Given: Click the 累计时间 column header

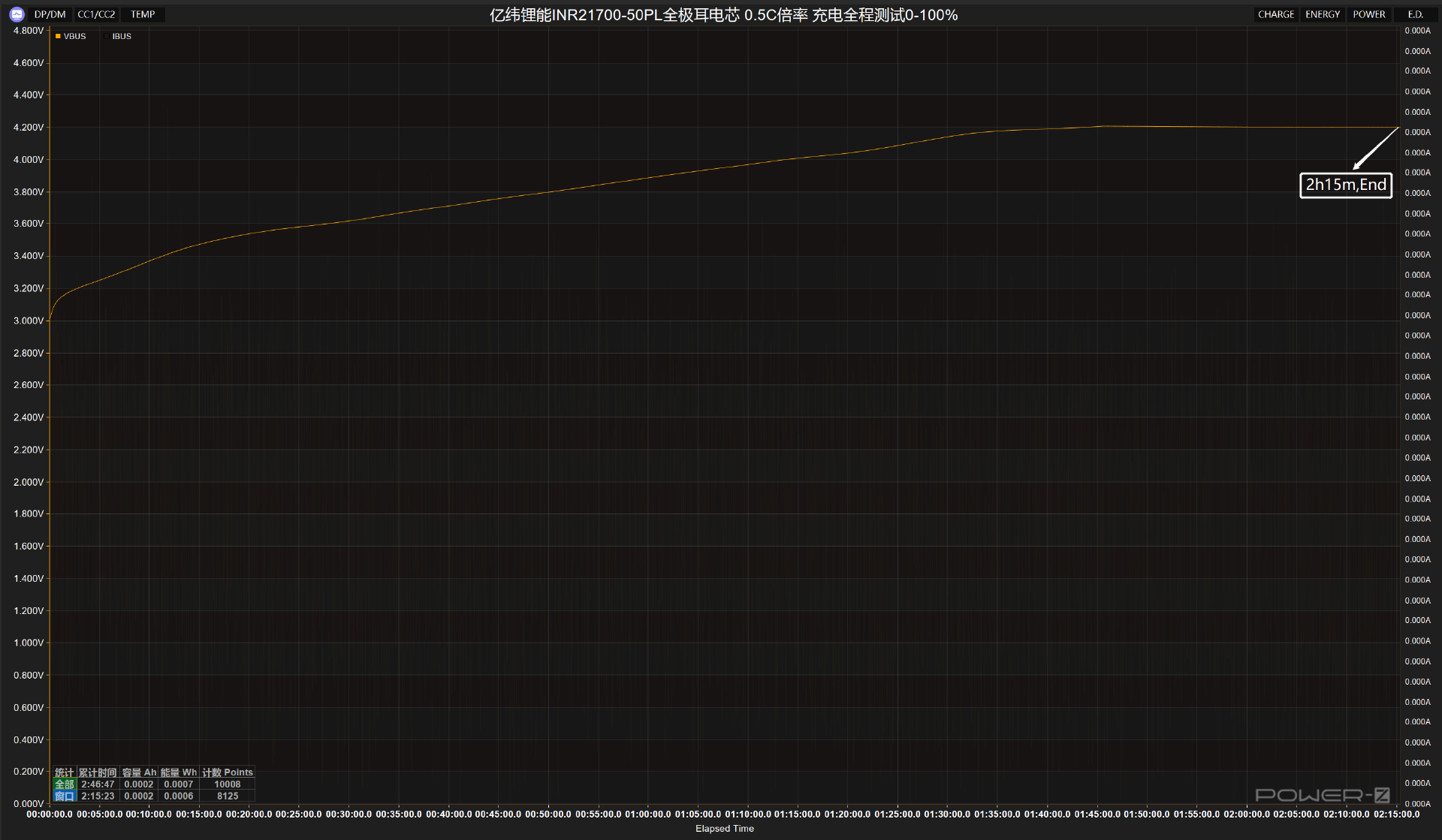Looking at the screenshot, I should (98, 772).
